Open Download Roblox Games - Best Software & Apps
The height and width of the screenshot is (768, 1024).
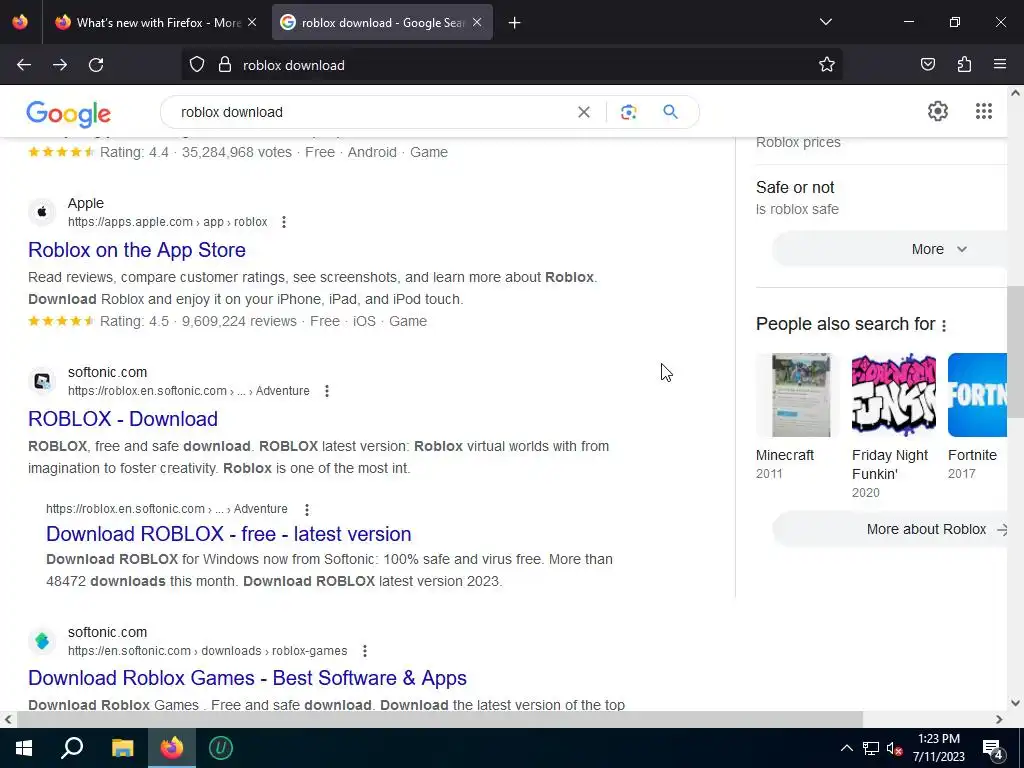248,678
